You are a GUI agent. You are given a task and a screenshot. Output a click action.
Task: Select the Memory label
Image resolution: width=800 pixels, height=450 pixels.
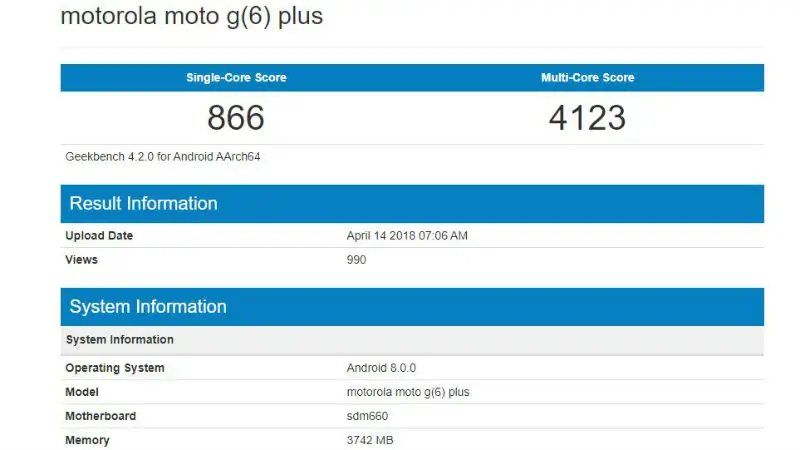[x=87, y=440]
